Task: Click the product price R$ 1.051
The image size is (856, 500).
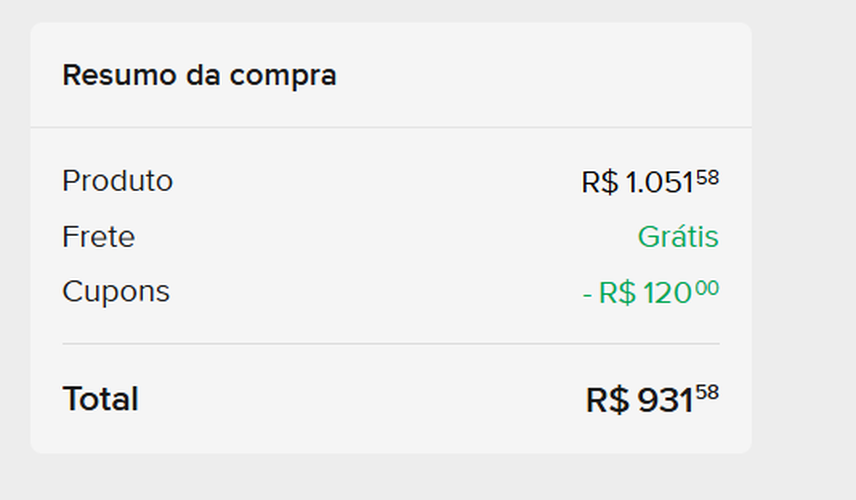Action: tap(638, 183)
